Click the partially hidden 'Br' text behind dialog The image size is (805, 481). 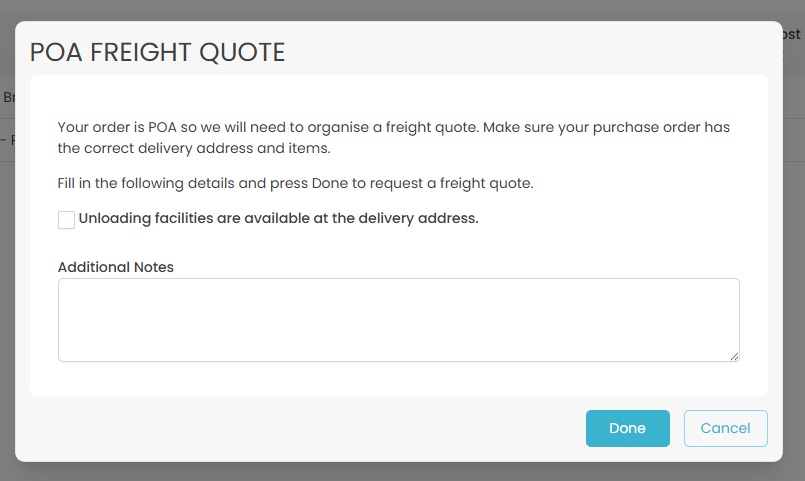8,97
